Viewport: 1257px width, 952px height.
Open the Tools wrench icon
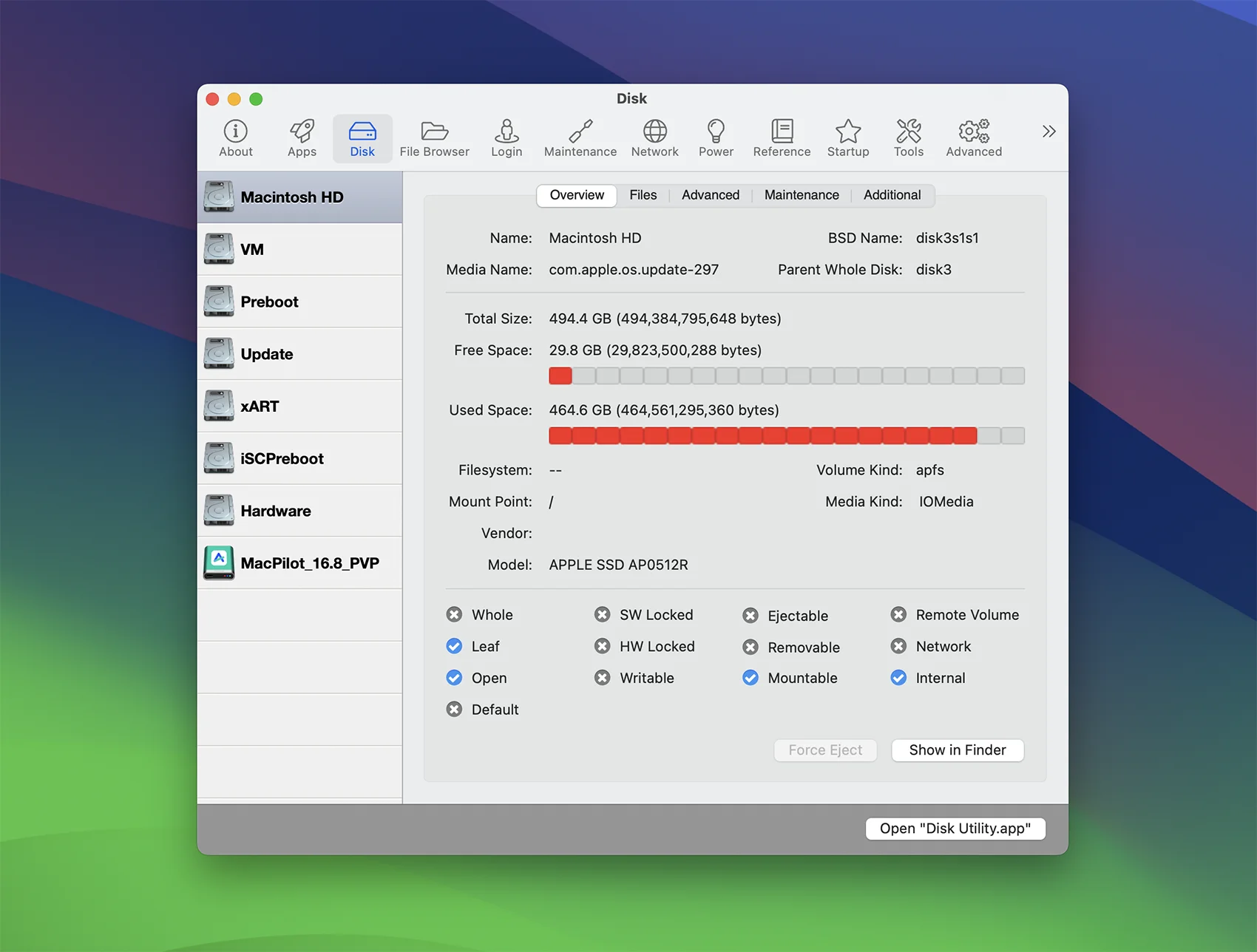[909, 138]
